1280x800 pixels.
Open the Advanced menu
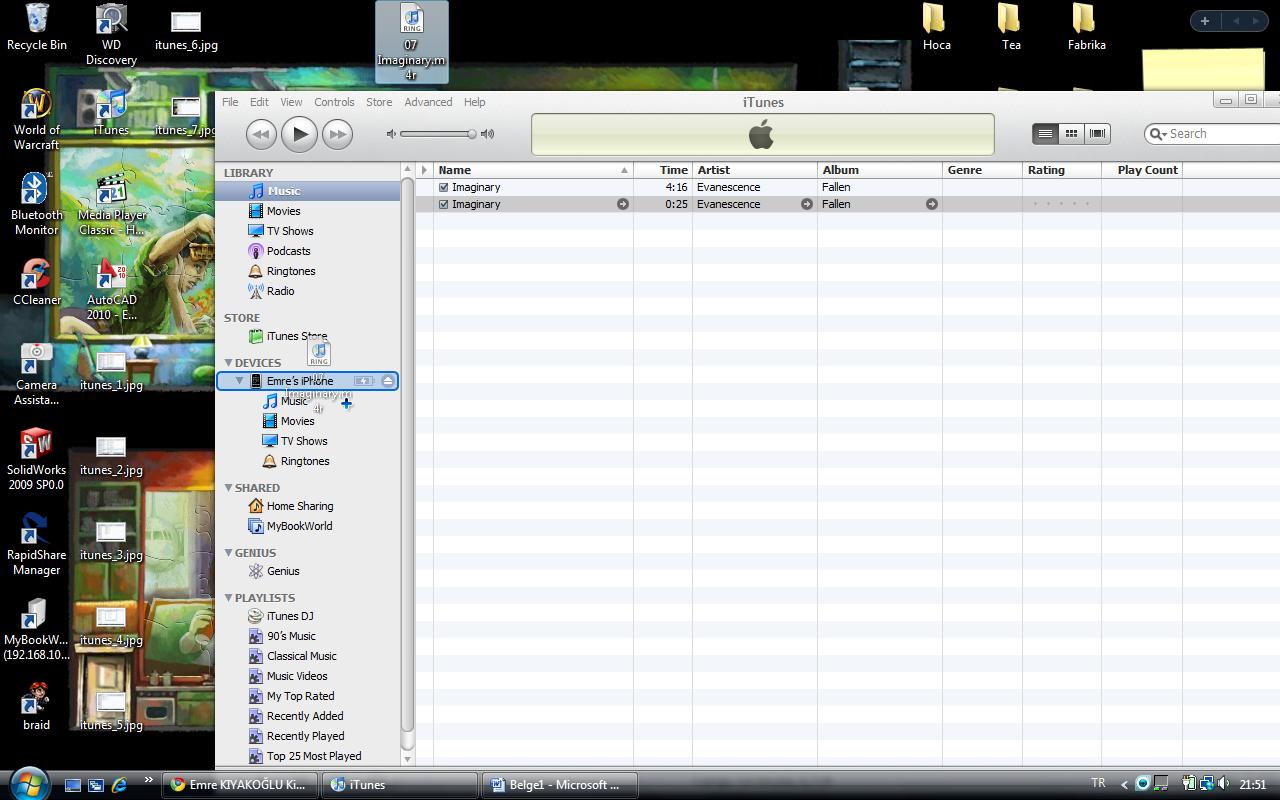[x=428, y=102]
